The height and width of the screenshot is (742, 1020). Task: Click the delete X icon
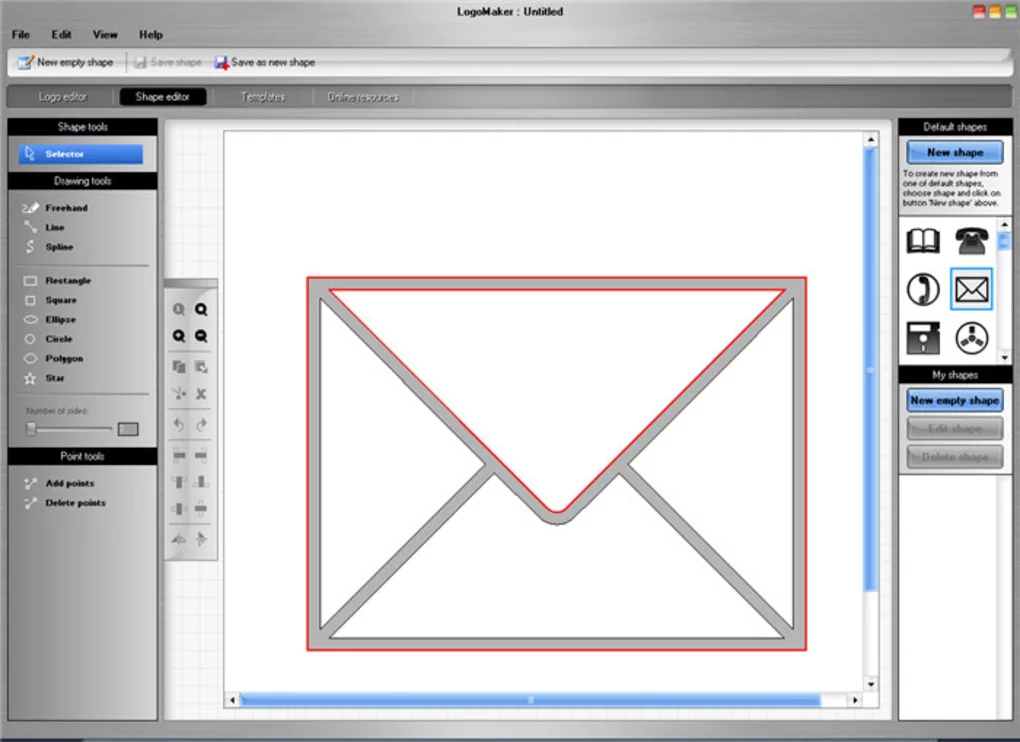(202, 393)
